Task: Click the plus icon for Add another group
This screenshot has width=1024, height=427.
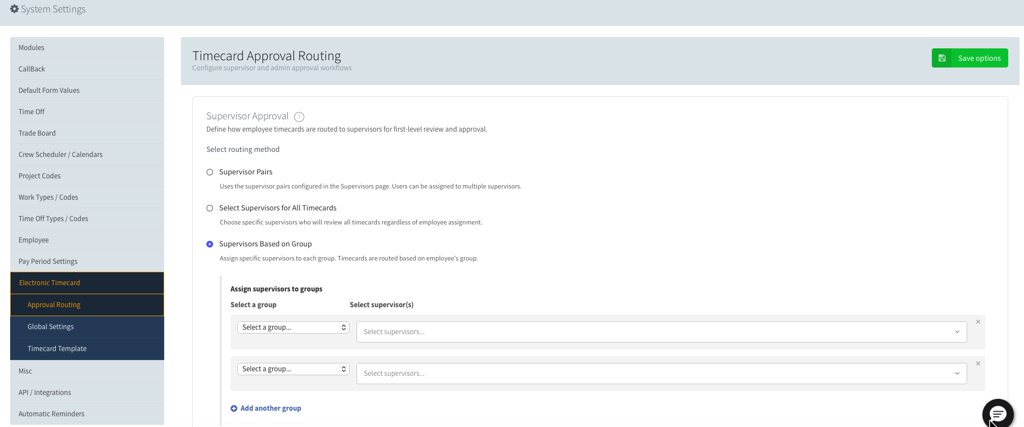Action: click(234, 408)
